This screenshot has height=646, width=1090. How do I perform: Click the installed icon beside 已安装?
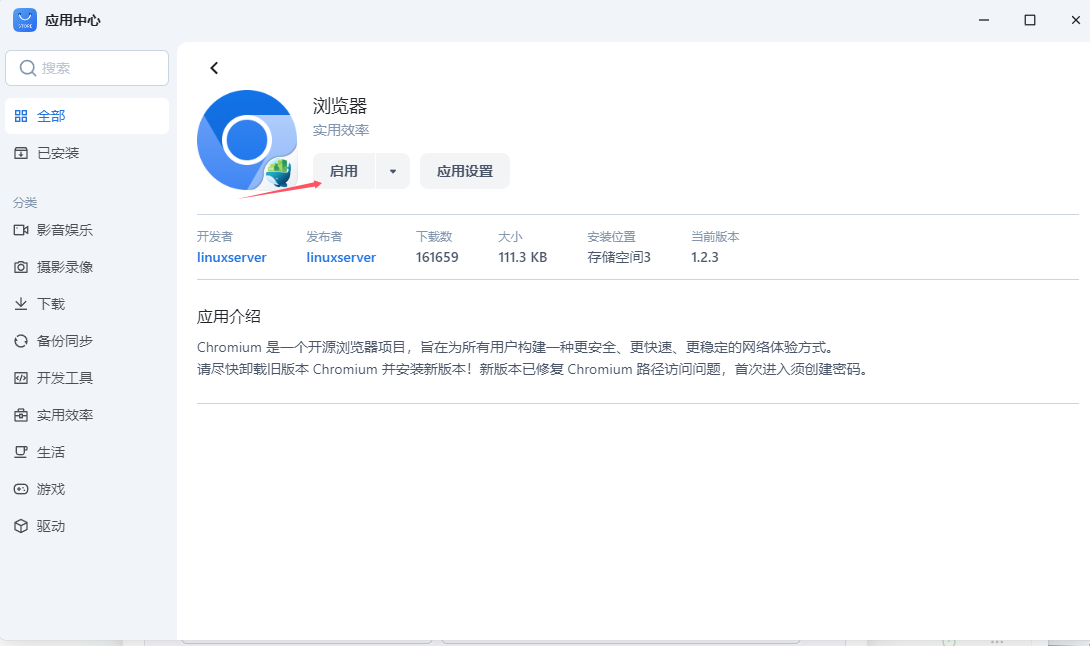21,153
